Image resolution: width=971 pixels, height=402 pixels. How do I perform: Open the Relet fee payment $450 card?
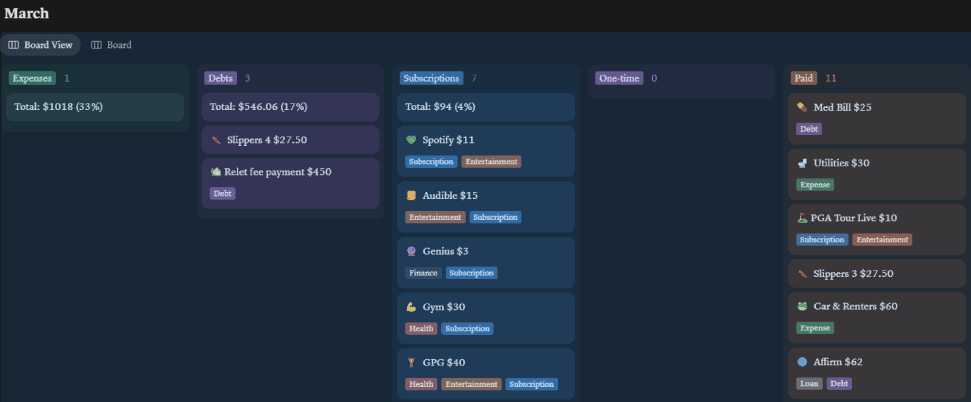click(290, 183)
